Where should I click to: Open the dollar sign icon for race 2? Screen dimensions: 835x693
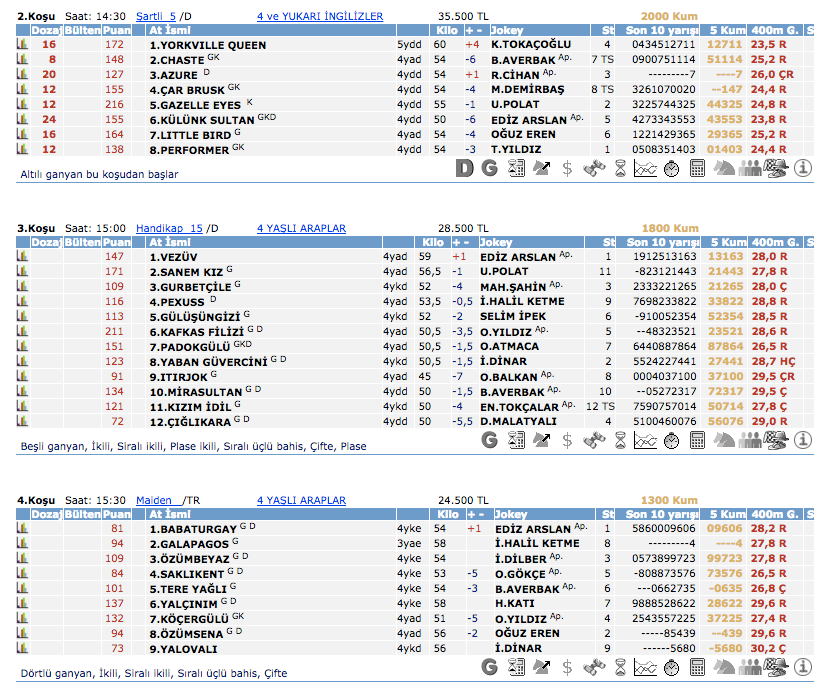[567, 169]
